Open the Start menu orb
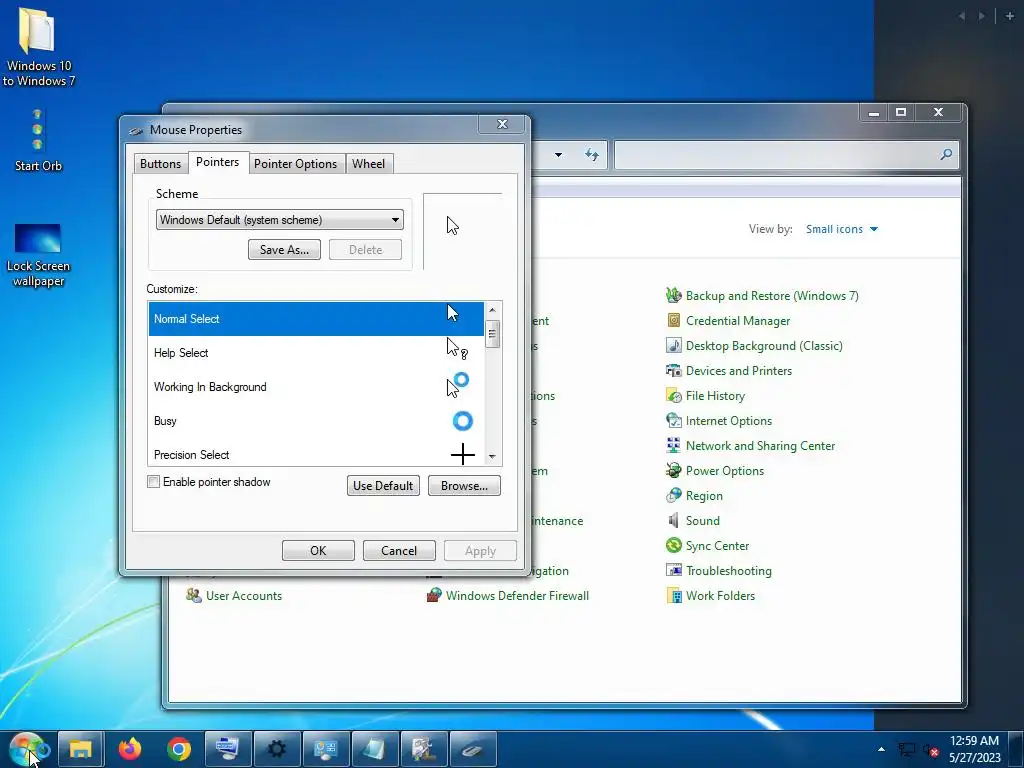This screenshot has width=1024, height=768. point(27,748)
